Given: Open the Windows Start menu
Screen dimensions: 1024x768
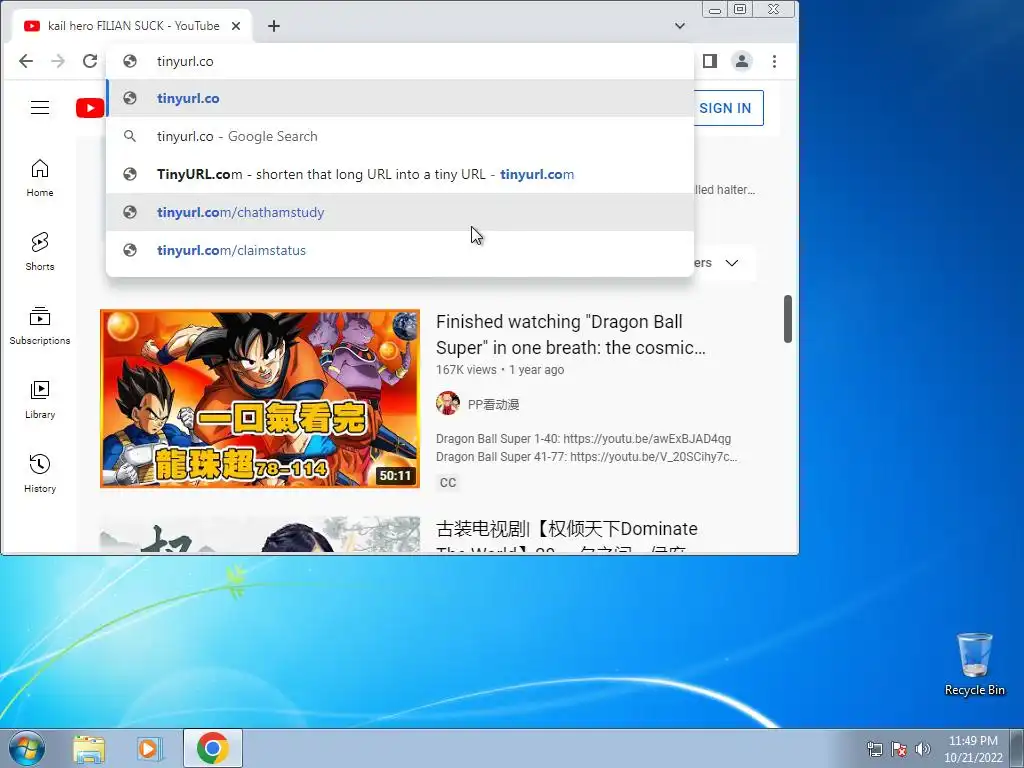Looking at the screenshot, I should [27, 748].
